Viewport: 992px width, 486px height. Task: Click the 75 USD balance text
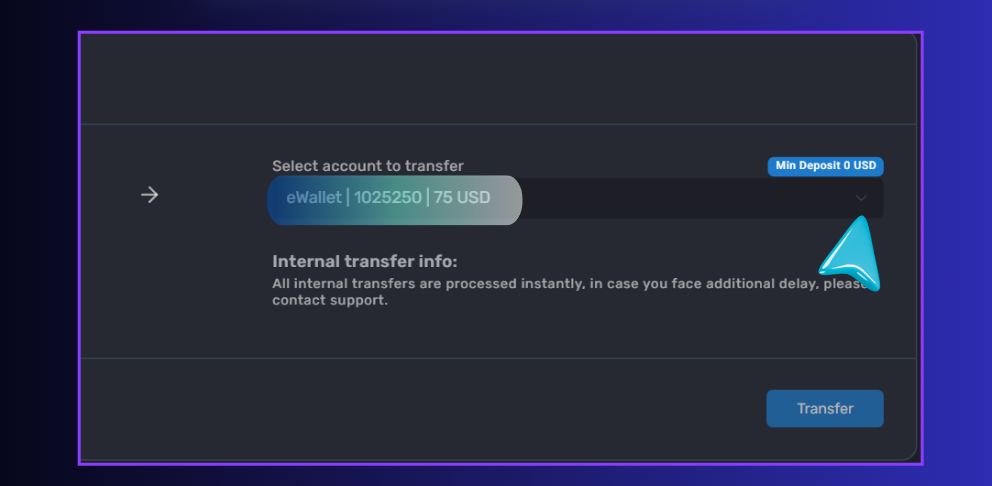tap(462, 197)
